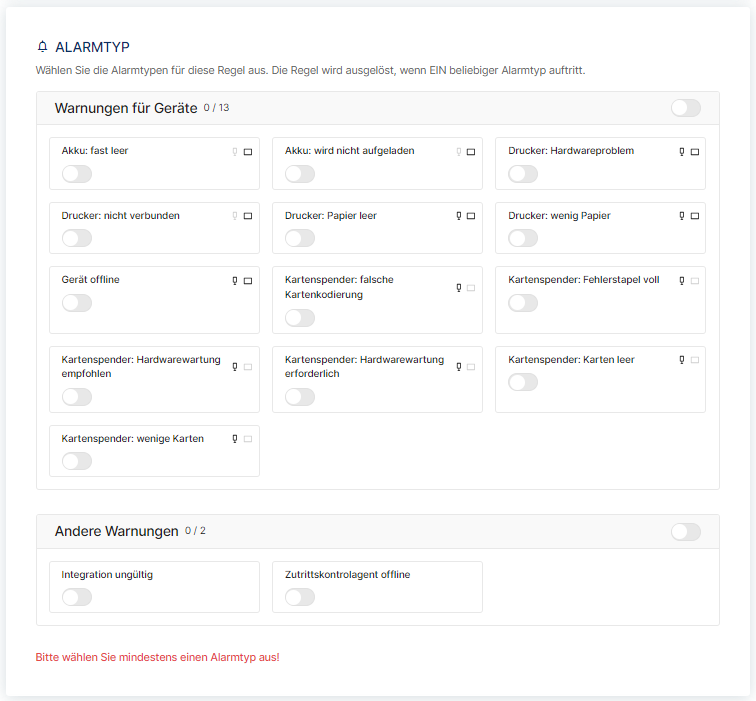The image size is (756, 701).
Task: Click the 'Wählen Sie die Alarmtypen' description text
Action: 310,70
